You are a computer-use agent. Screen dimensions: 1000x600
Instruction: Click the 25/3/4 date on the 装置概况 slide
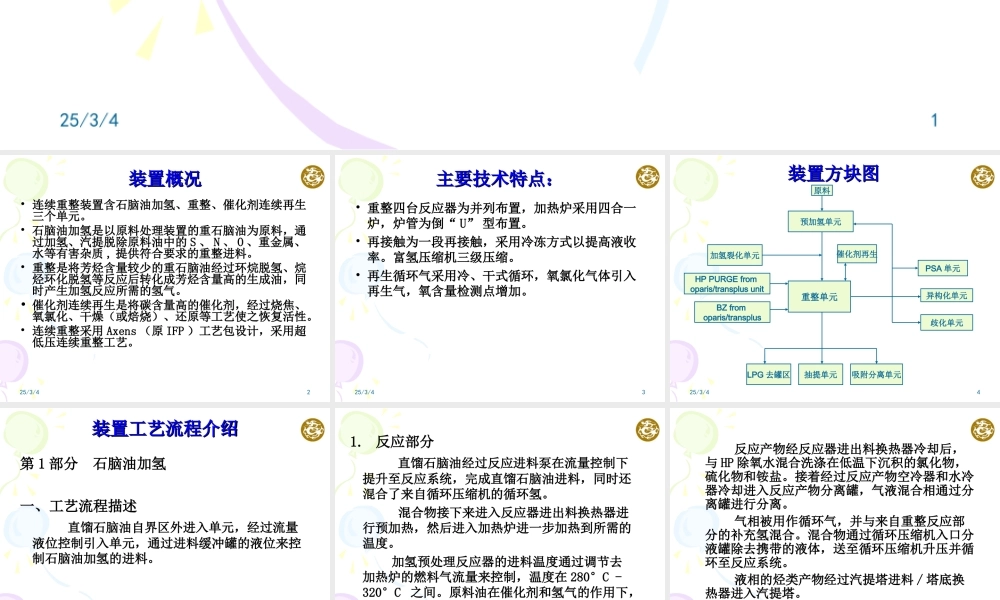point(29,392)
